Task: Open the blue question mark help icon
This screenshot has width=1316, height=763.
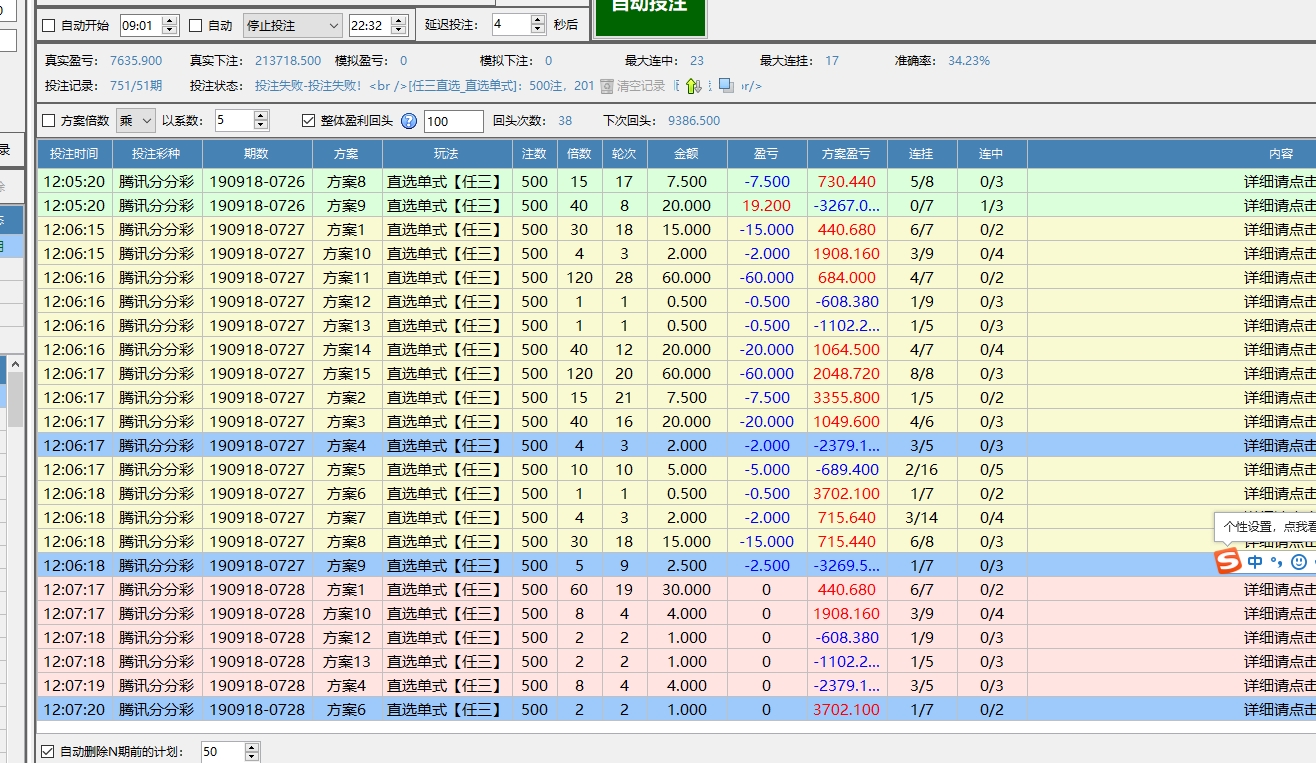Action: [408, 121]
